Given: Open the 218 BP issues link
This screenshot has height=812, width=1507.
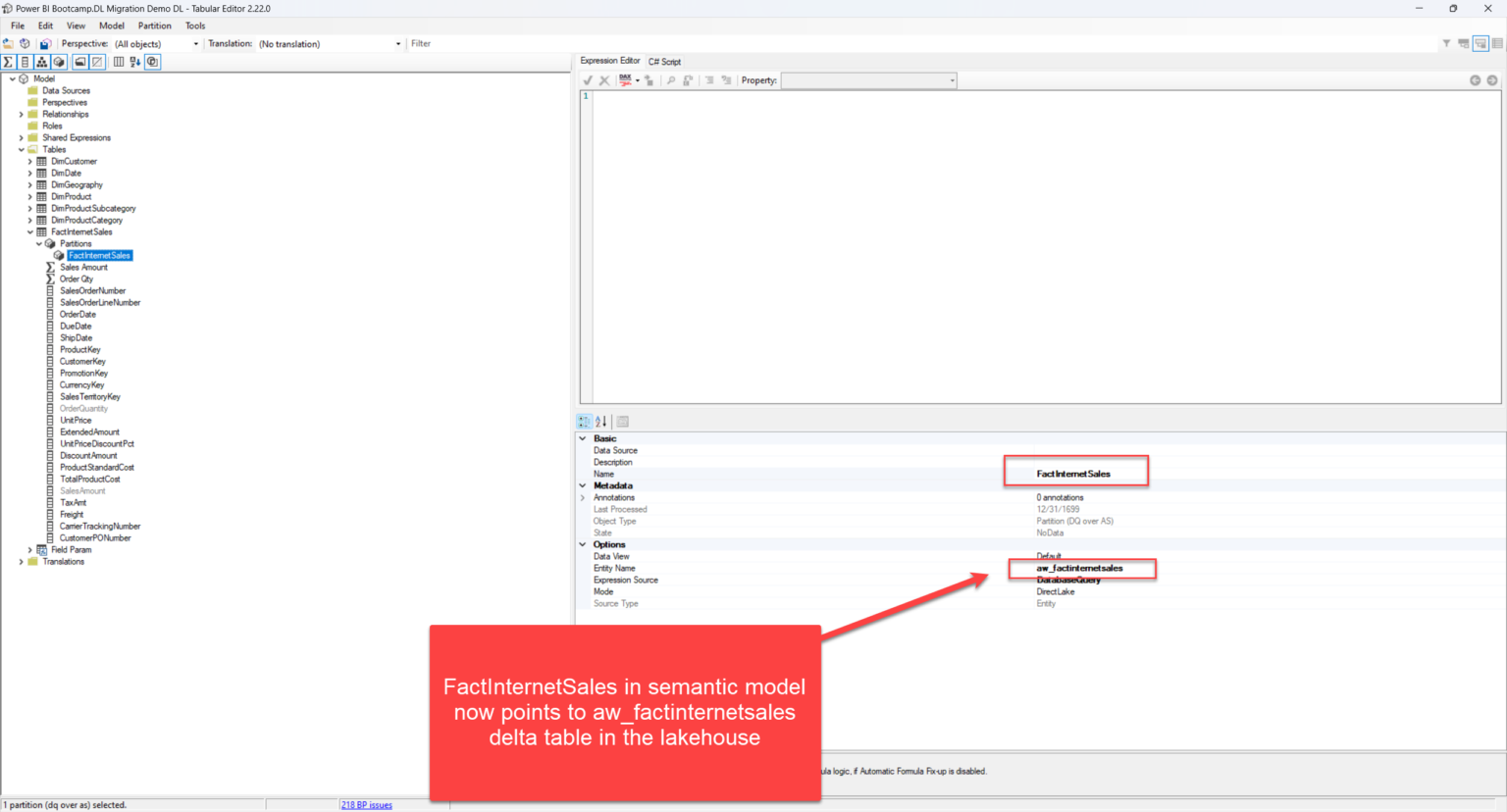Looking at the screenshot, I should [x=366, y=805].
